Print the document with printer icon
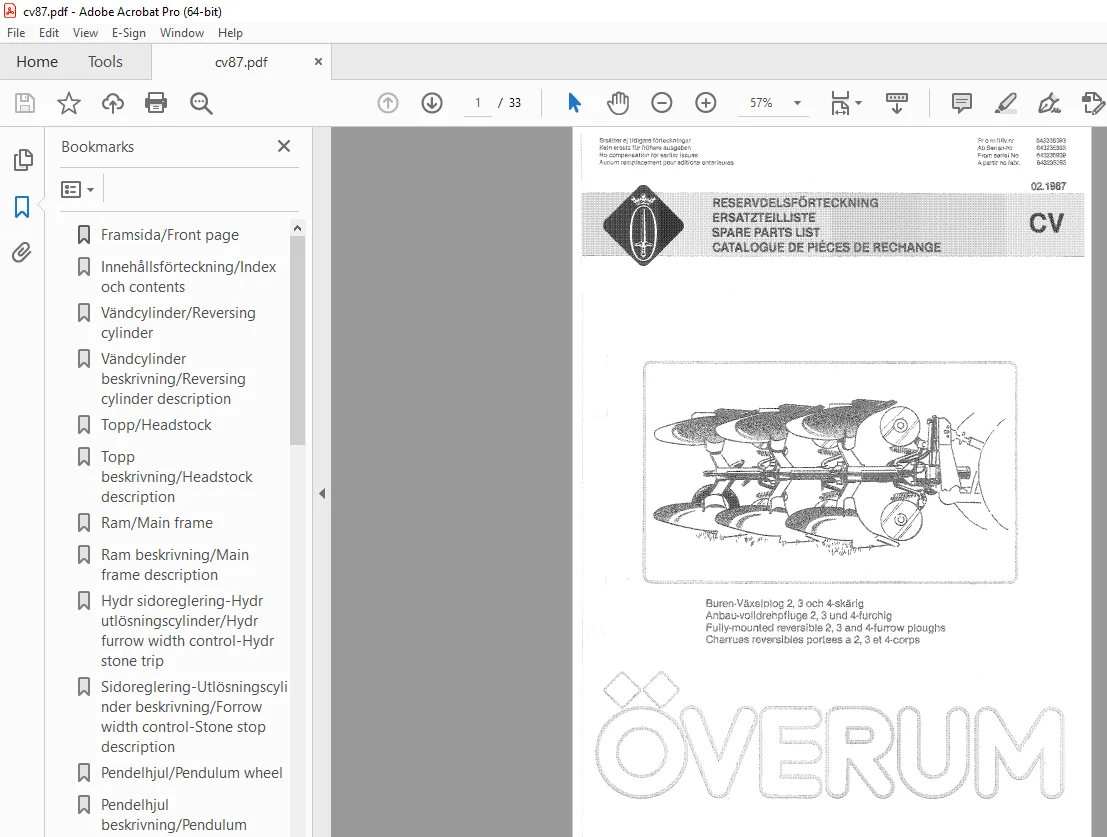 tap(156, 103)
